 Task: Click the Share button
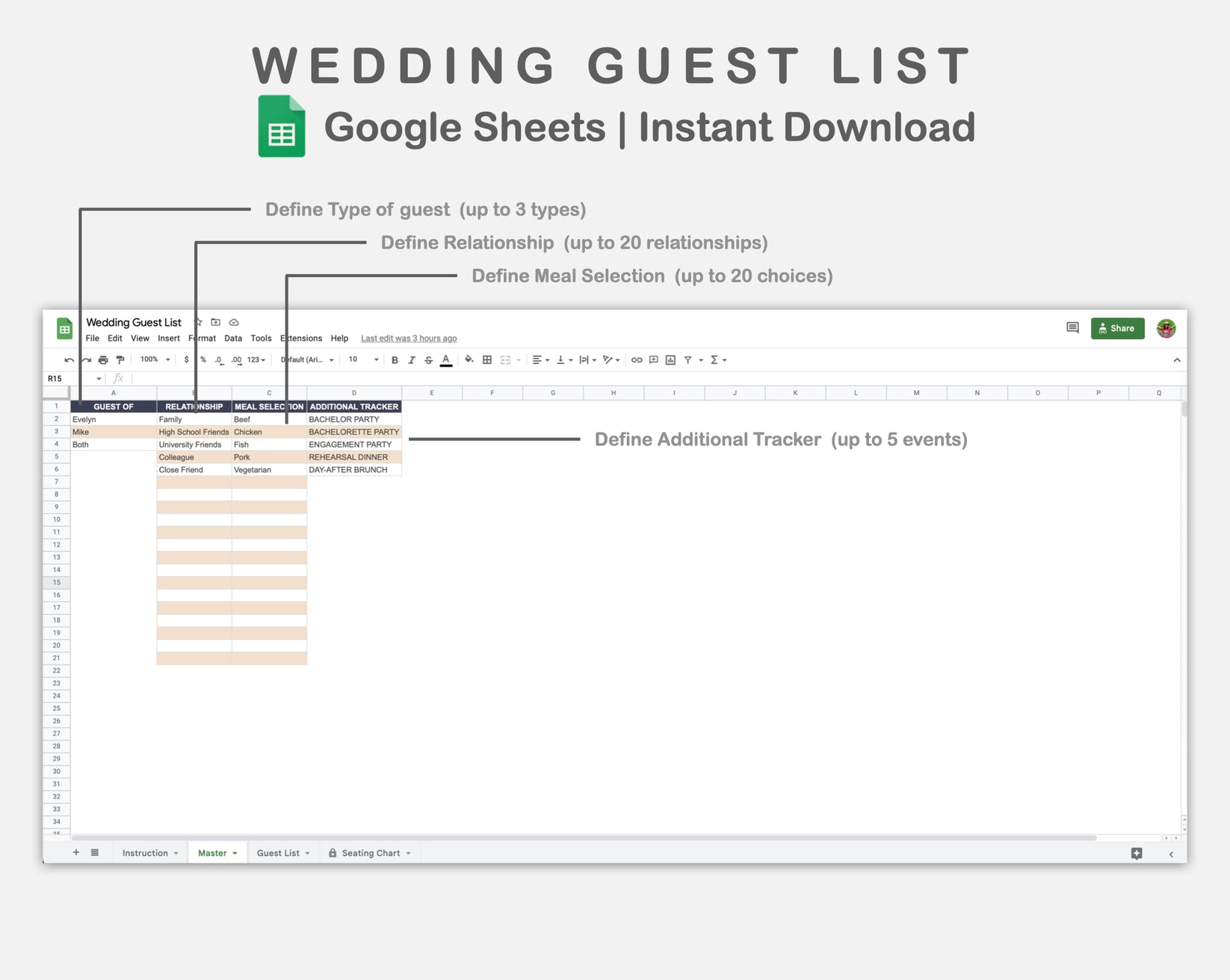(x=1118, y=328)
